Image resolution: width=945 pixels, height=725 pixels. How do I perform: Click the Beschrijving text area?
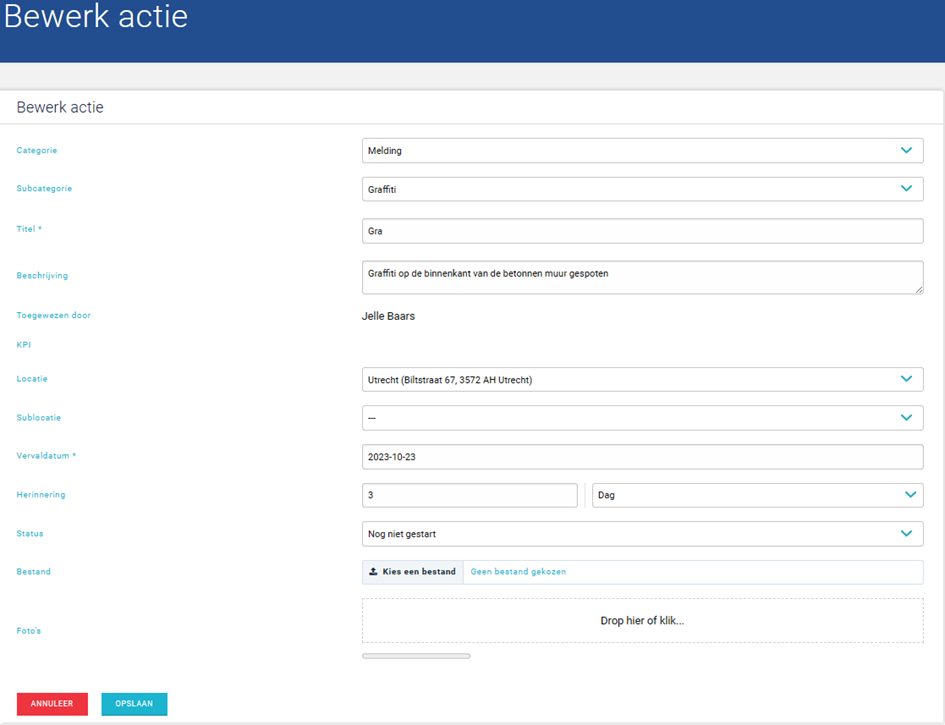[x=642, y=277]
